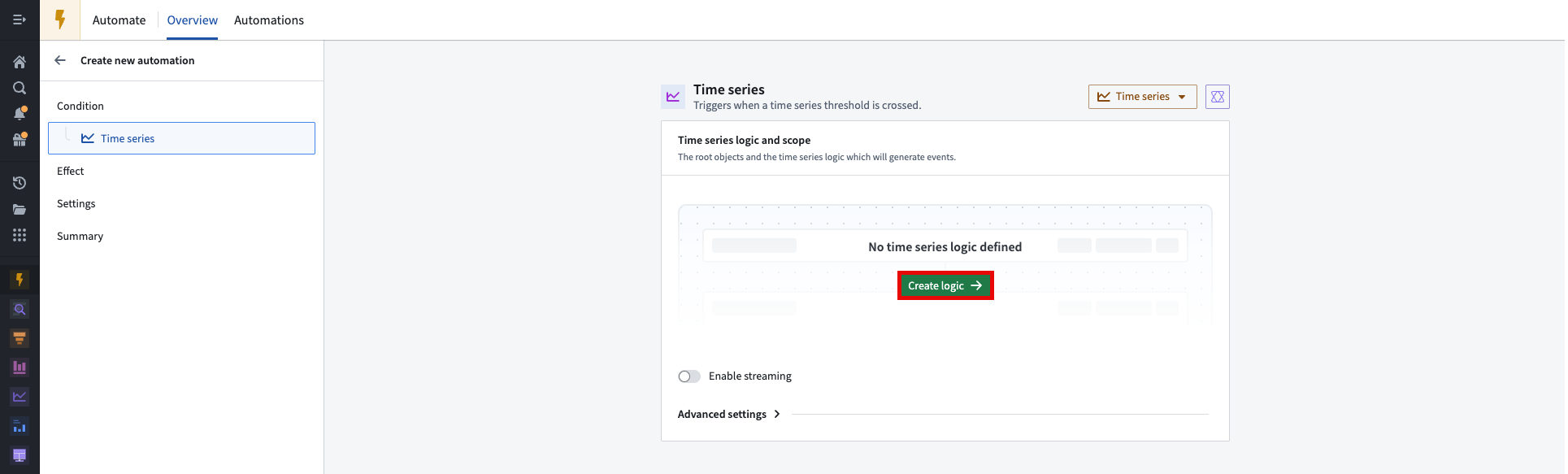The height and width of the screenshot is (474, 1568).
Task: Open the purple magnifier explorer app icon
Action: (20, 309)
